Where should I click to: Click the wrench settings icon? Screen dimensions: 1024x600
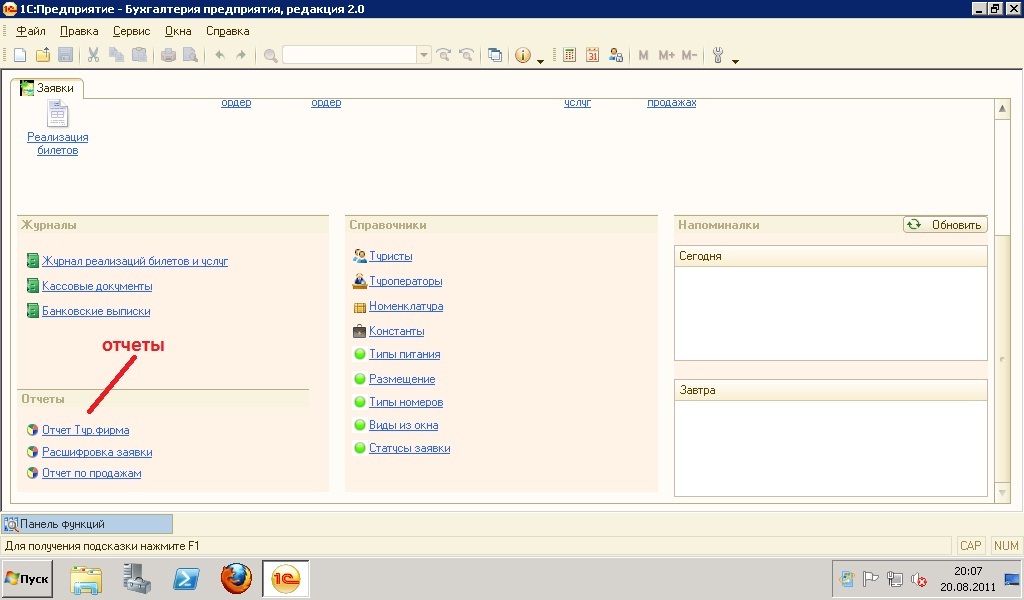tap(718, 55)
